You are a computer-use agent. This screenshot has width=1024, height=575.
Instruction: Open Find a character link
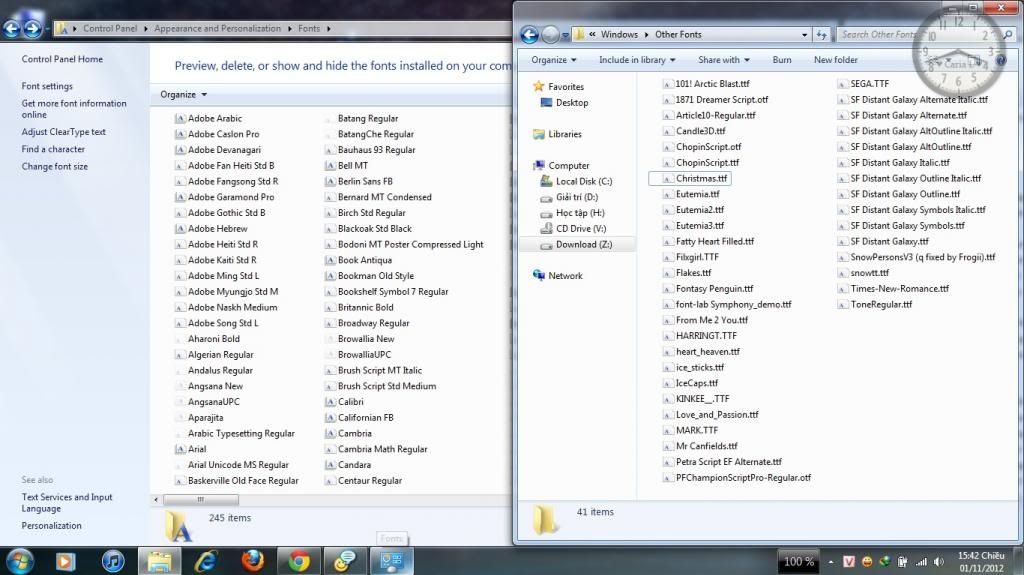(53, 149)
